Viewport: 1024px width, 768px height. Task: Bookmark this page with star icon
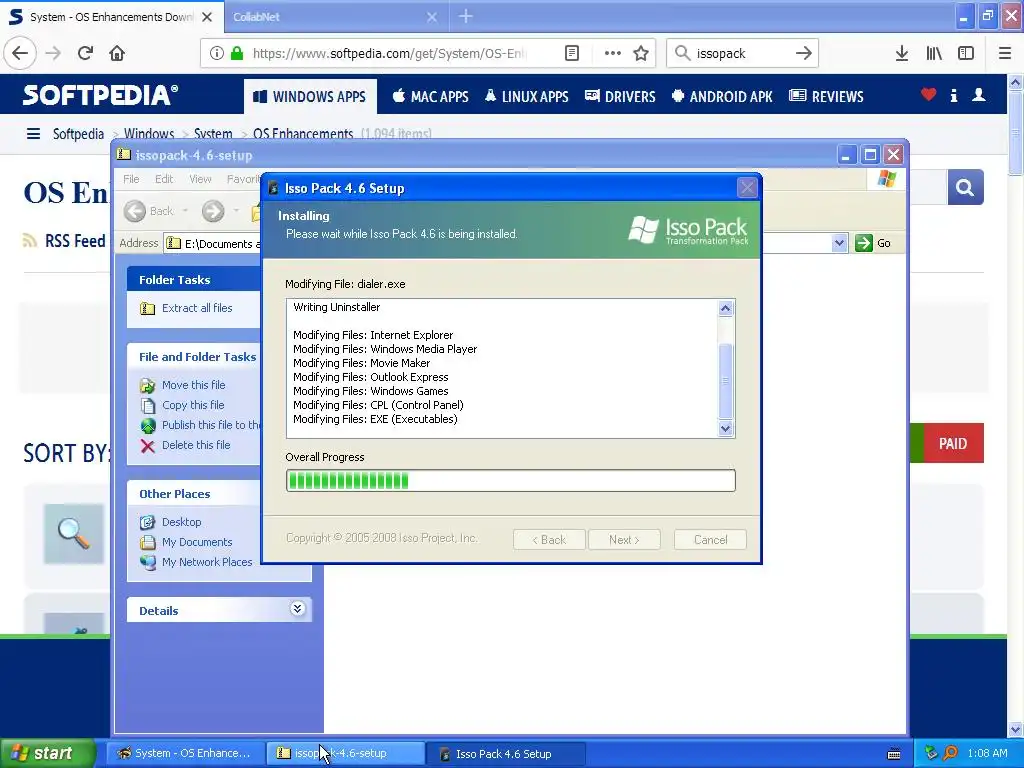click(x=641, y=53)
